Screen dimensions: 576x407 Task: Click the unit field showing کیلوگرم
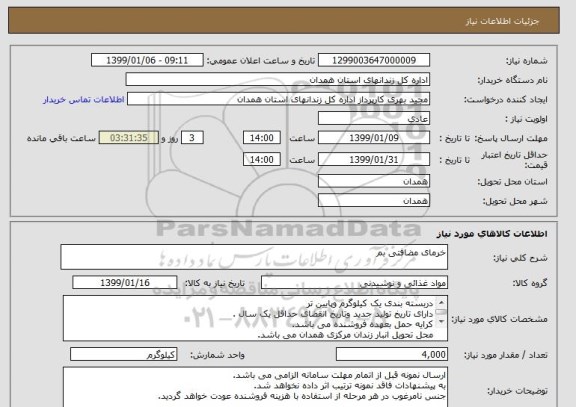tap(123, 354)
